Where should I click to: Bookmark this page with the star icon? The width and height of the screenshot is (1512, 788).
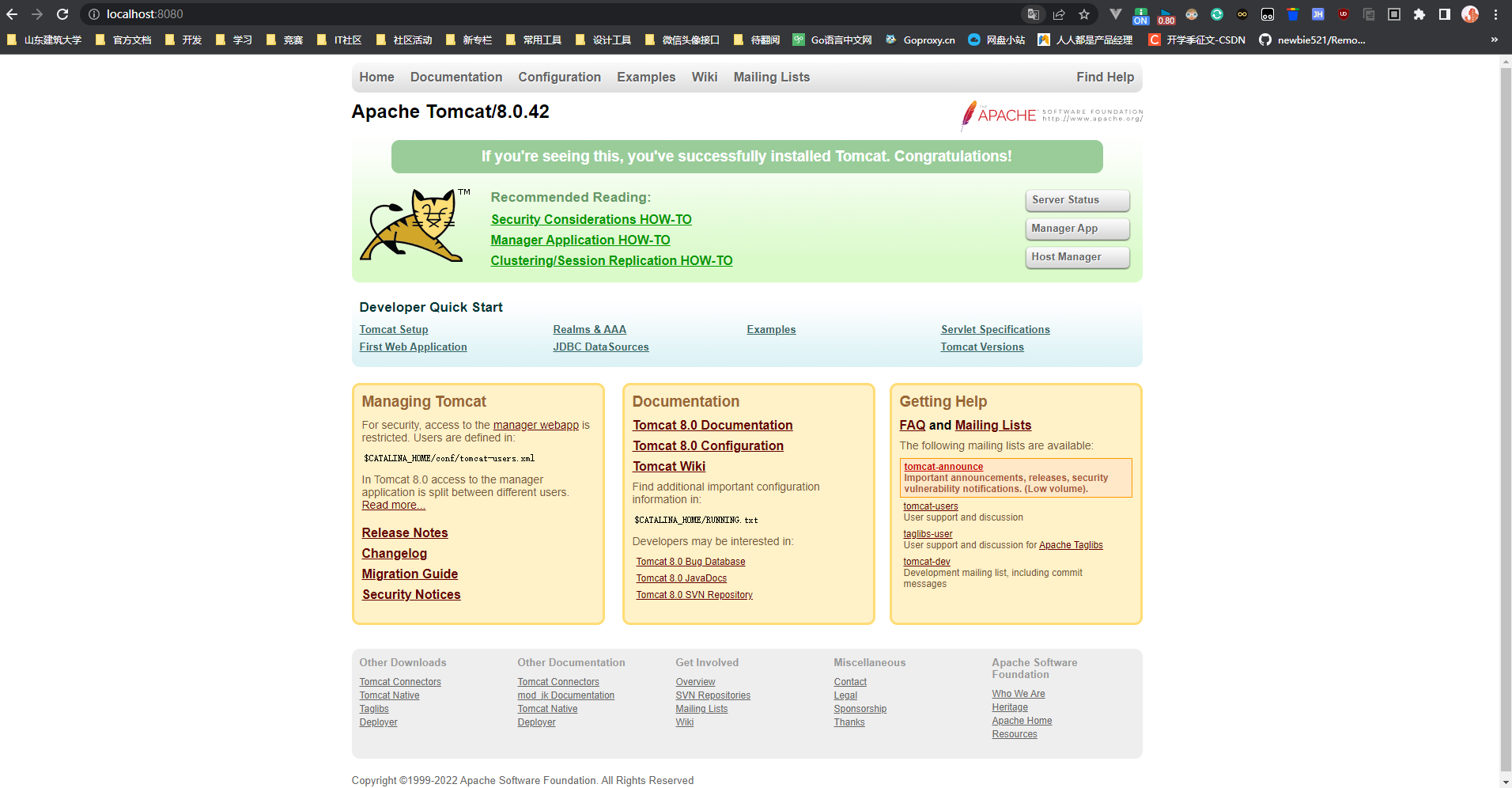pyautogui.click(x=1084, y=14)
